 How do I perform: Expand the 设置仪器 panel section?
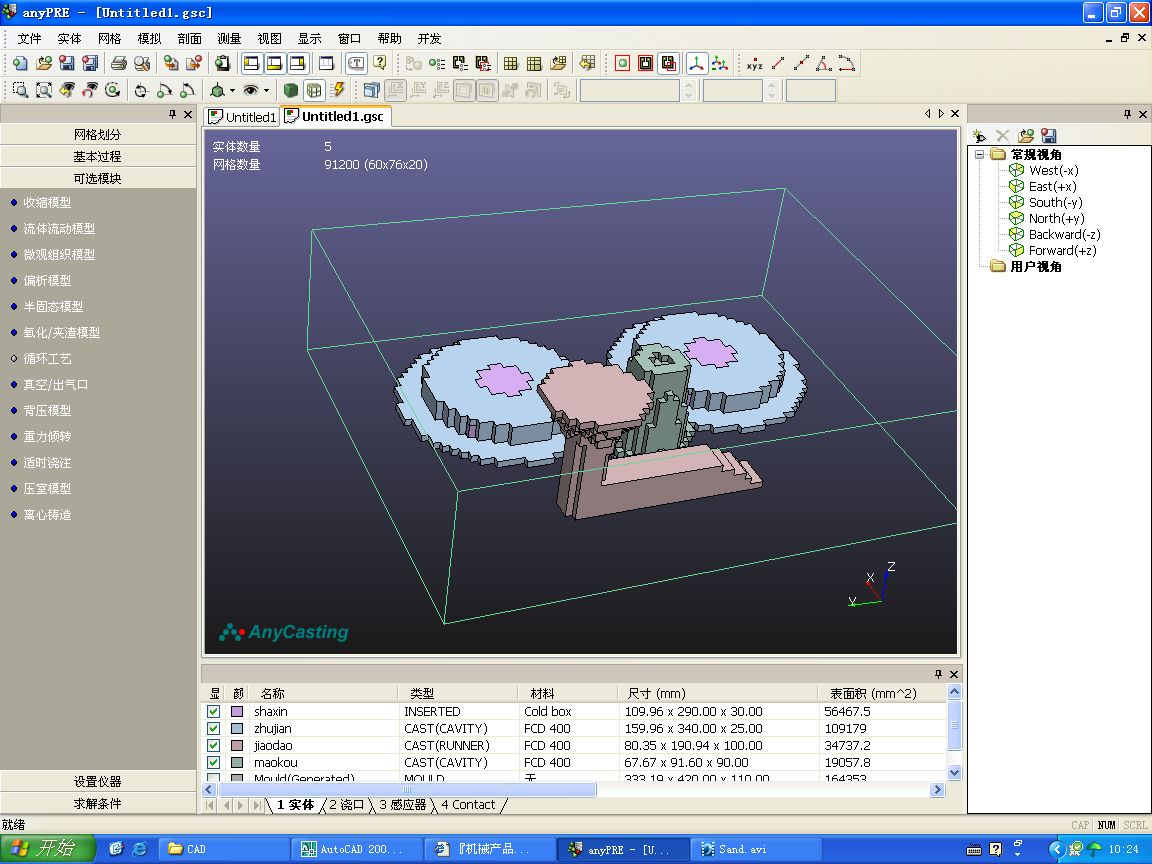tap(98, 782)
